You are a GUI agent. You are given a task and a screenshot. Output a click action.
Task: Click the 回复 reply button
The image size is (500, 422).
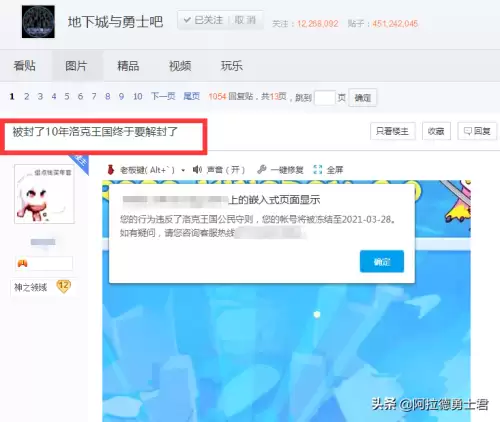tap(477, 131)
